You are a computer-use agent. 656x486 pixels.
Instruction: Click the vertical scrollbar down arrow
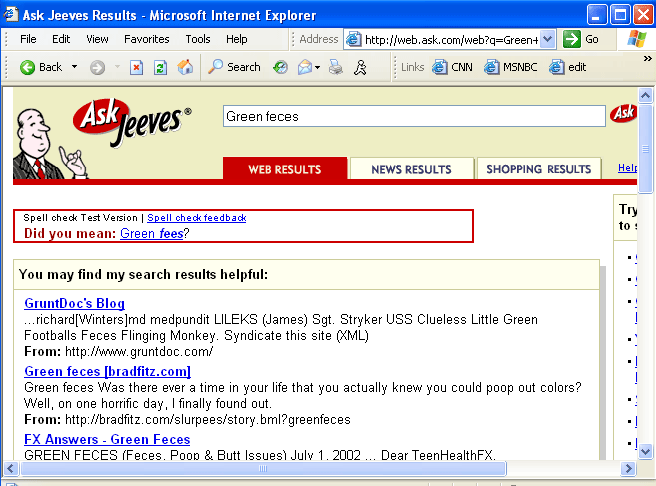click(645, 452)
